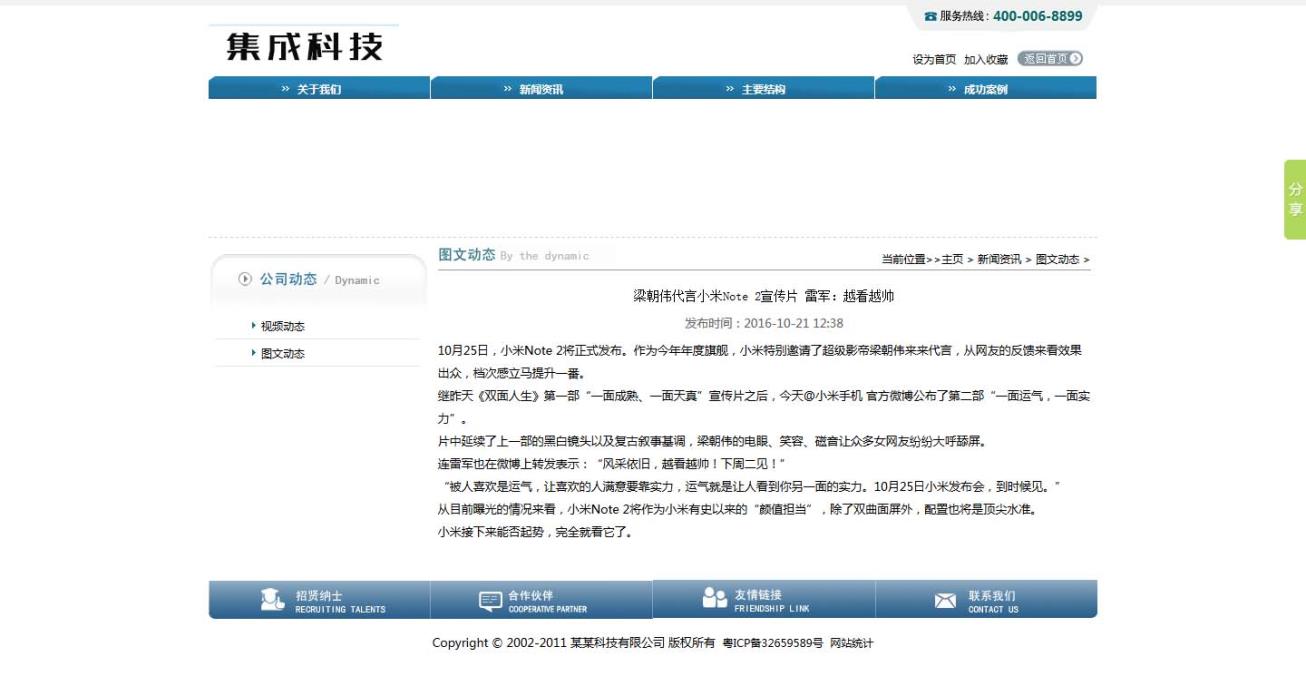Image resolution: width=1306 pixels, height=696 pixels.
Task: Click the 合作伙伴 speech bubble icon
Action: (x=491, y=601)
